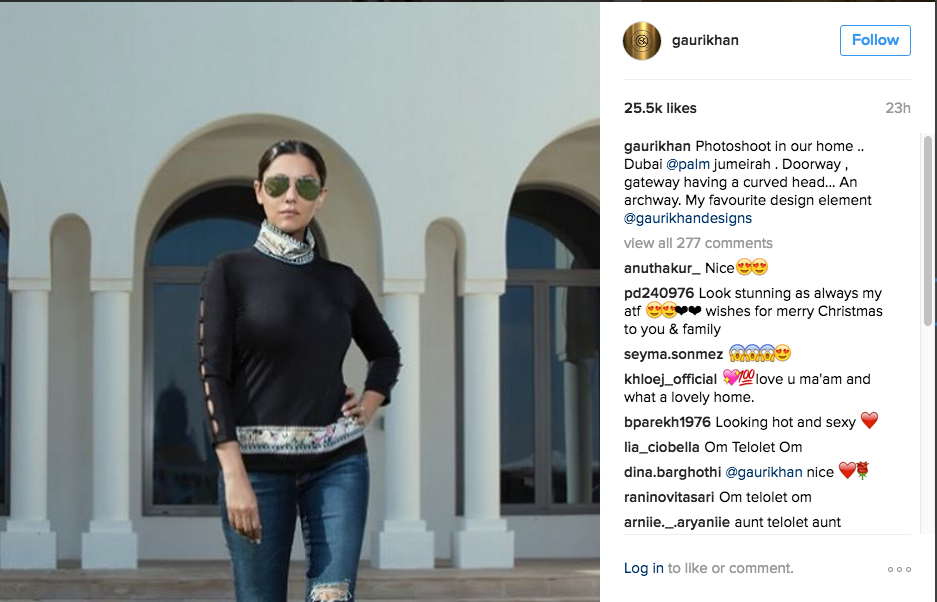
Task: Open anuthakur_ commenter profile
Action: [x=662, y=268]
